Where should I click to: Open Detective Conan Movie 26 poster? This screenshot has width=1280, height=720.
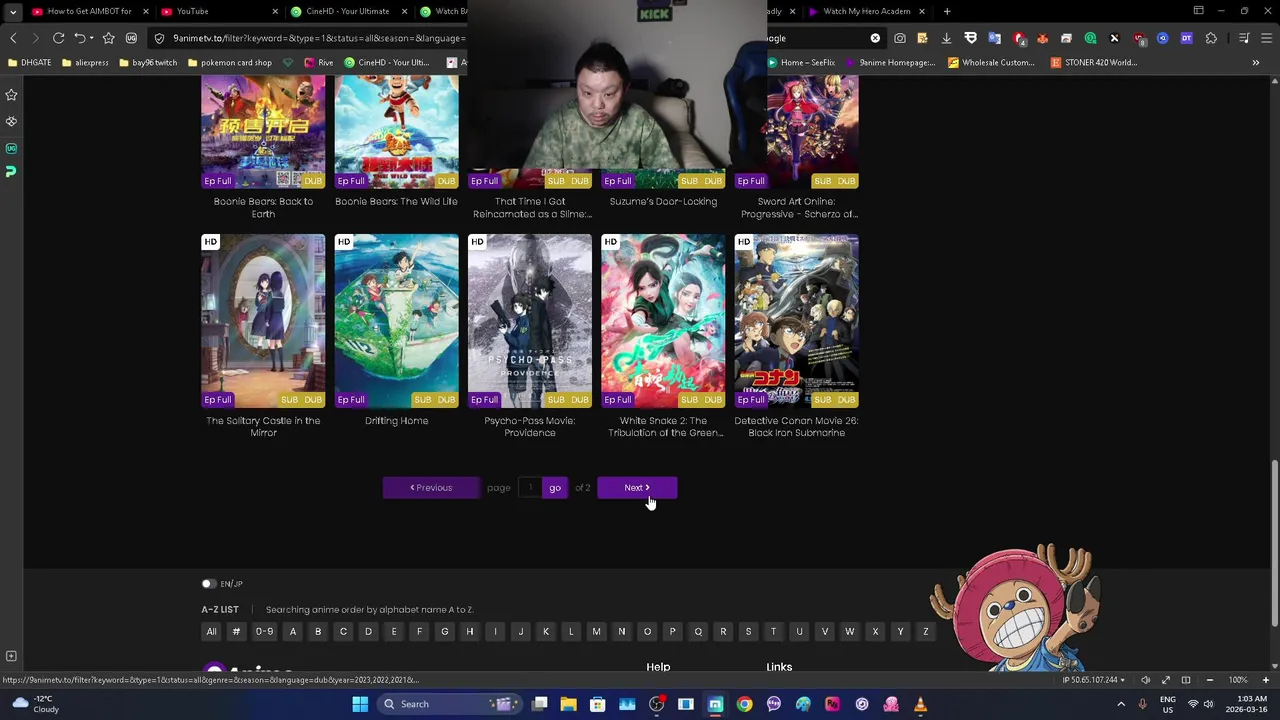click(x=797, y=321)
